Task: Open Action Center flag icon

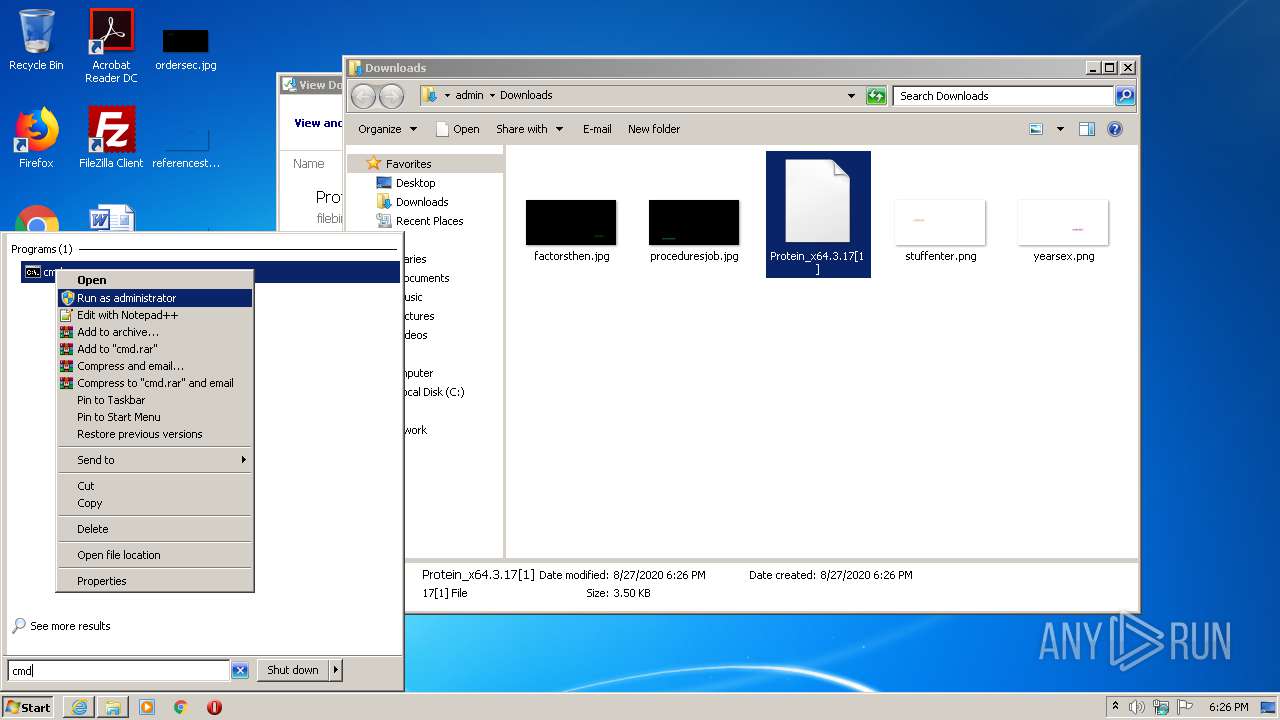Action: click(x=1185, y=707)
